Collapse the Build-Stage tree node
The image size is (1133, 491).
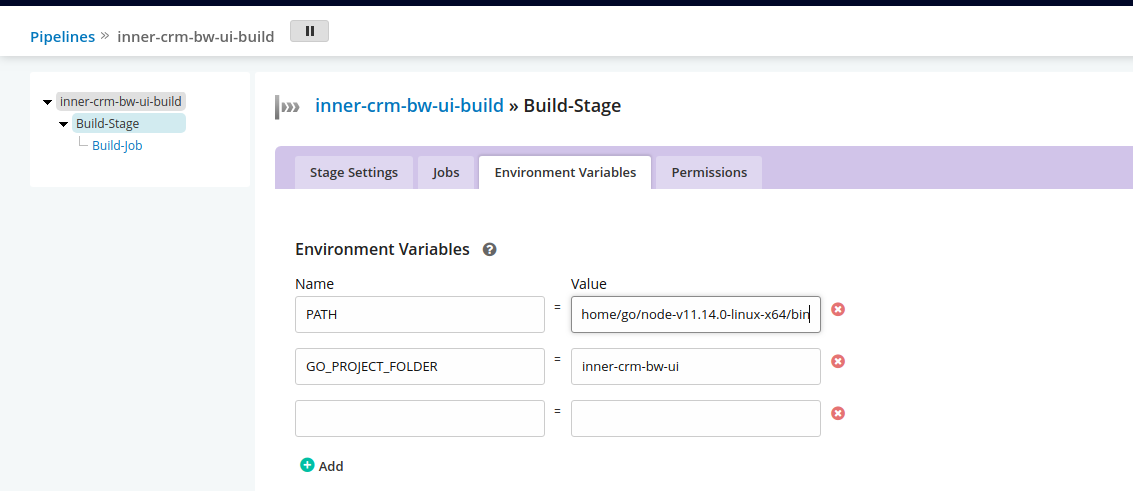63,125
